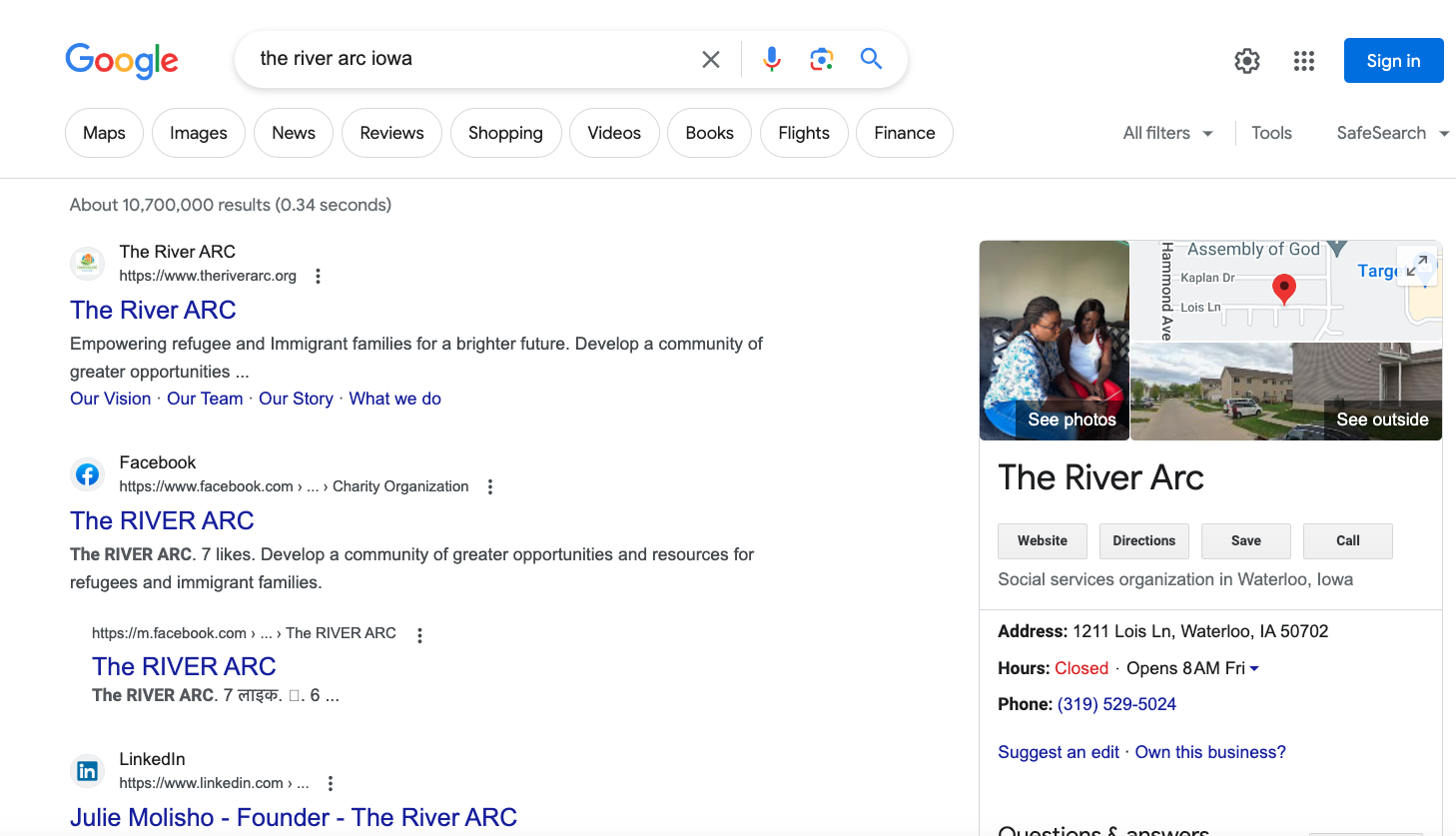Select the News filter tab
The height and width of the screenshot is (836, 1456).
click(294, 133)
